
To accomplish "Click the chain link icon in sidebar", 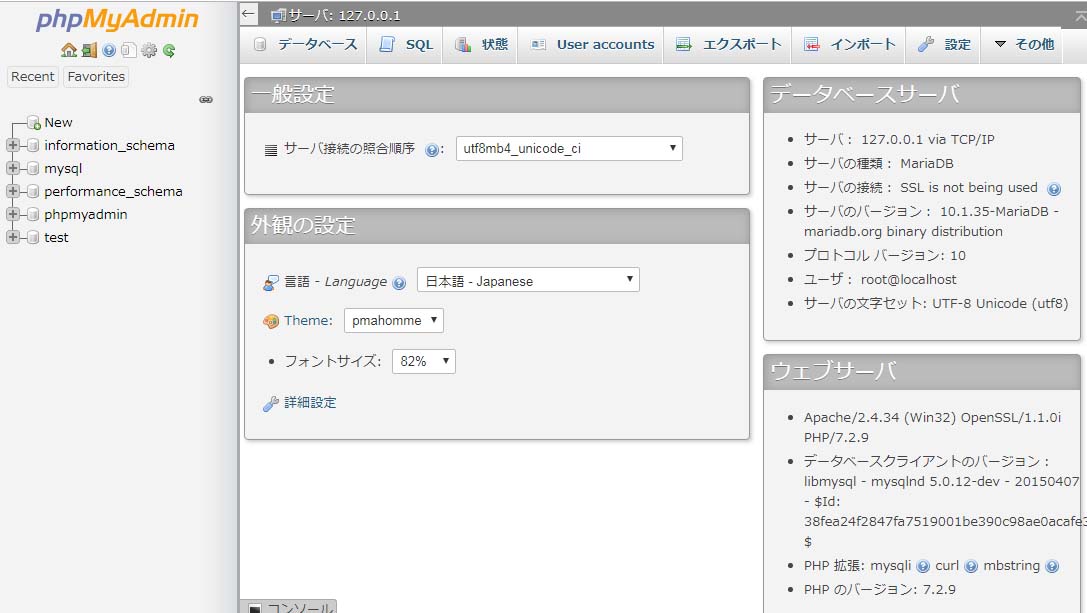I will pos(206,99).
